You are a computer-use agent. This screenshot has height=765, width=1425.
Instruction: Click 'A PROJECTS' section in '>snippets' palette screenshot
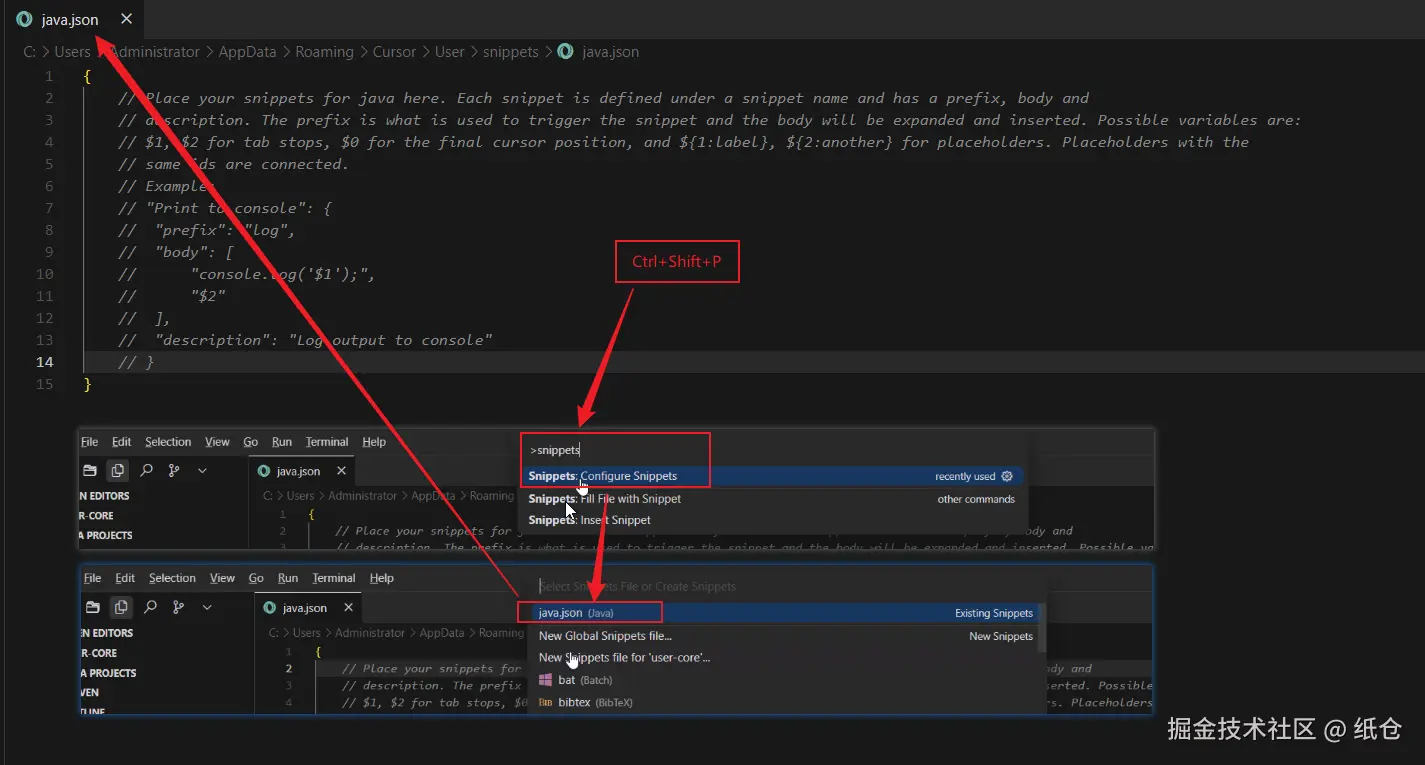tap(106, 535)
